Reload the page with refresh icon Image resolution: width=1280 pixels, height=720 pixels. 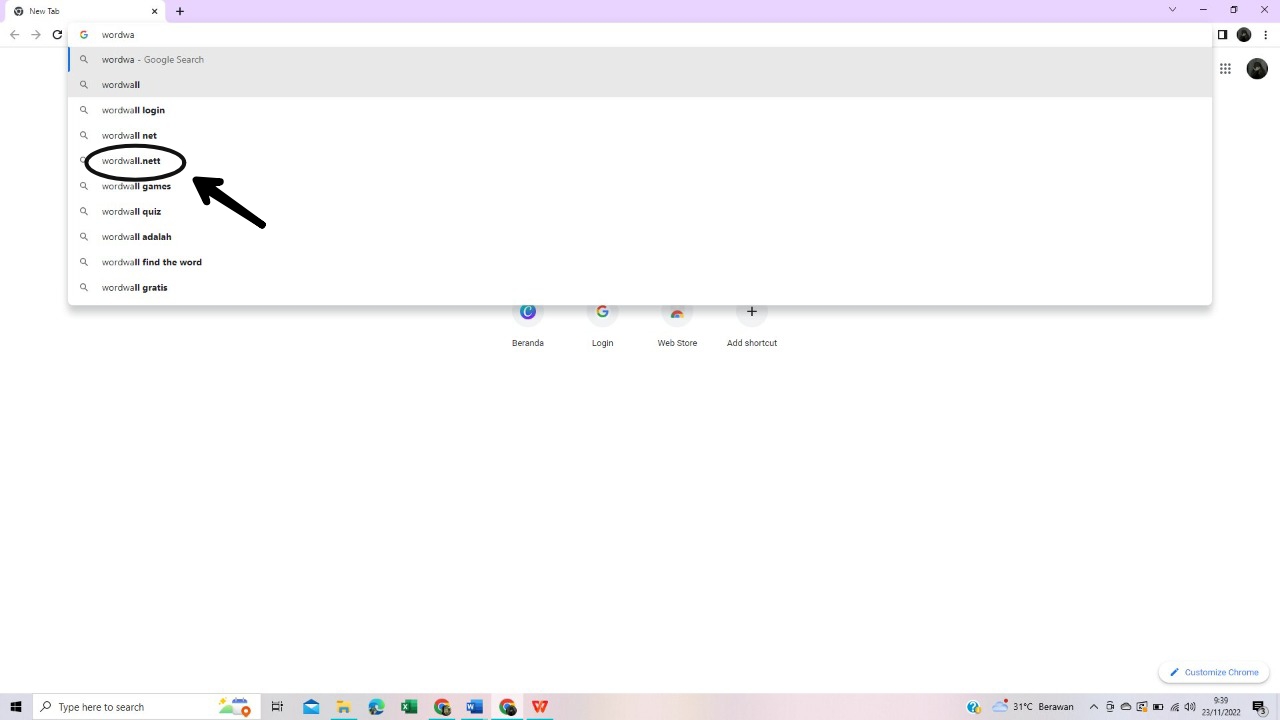tap(57, 34)
